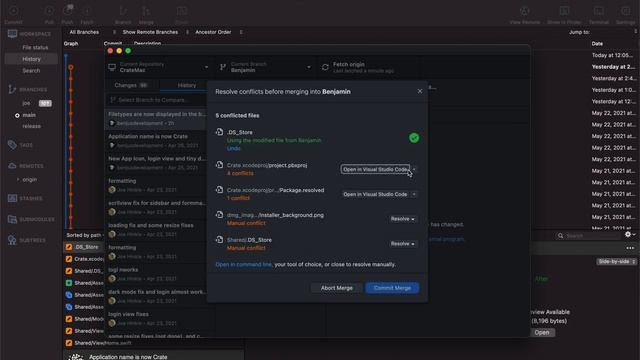Screen dimensions: 640x360
Task: Click the Stash icon in Sourcetree toolbar
Action: click(x=182, y=11)
